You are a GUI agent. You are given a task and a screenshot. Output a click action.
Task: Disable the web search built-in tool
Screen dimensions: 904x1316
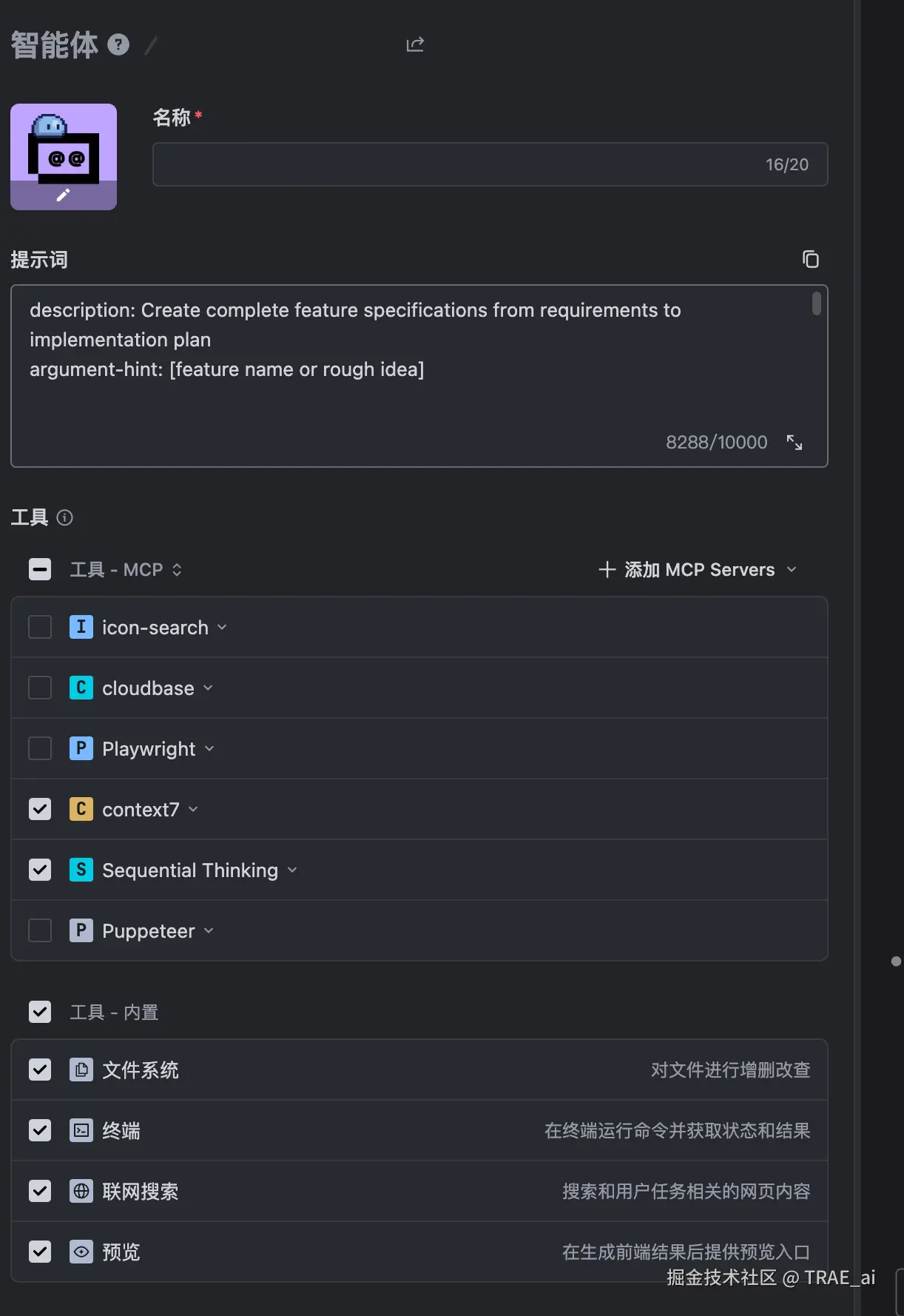(x=40, y=1191)
